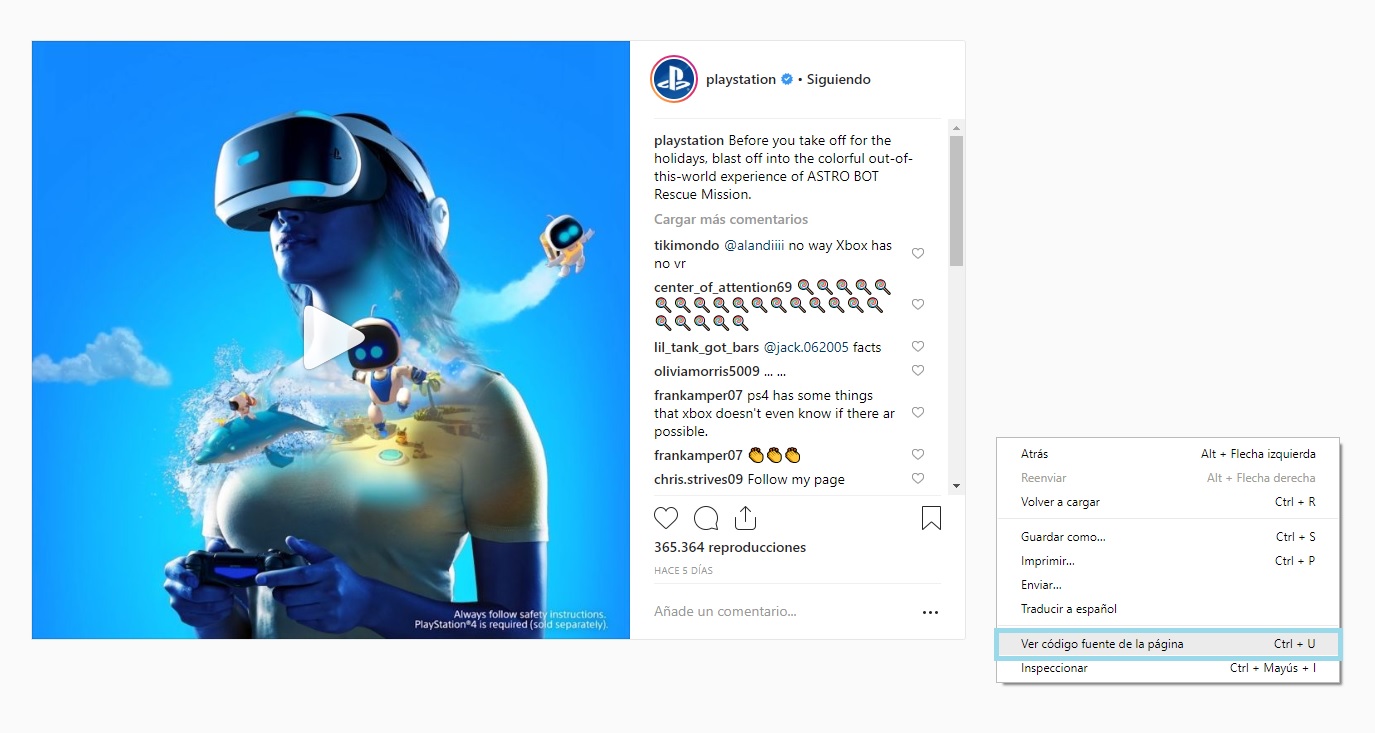The height and width of the screenshot is (733, 1375).
Task: Open the @alandiiii mention link
Action: (x=754, y=246)
